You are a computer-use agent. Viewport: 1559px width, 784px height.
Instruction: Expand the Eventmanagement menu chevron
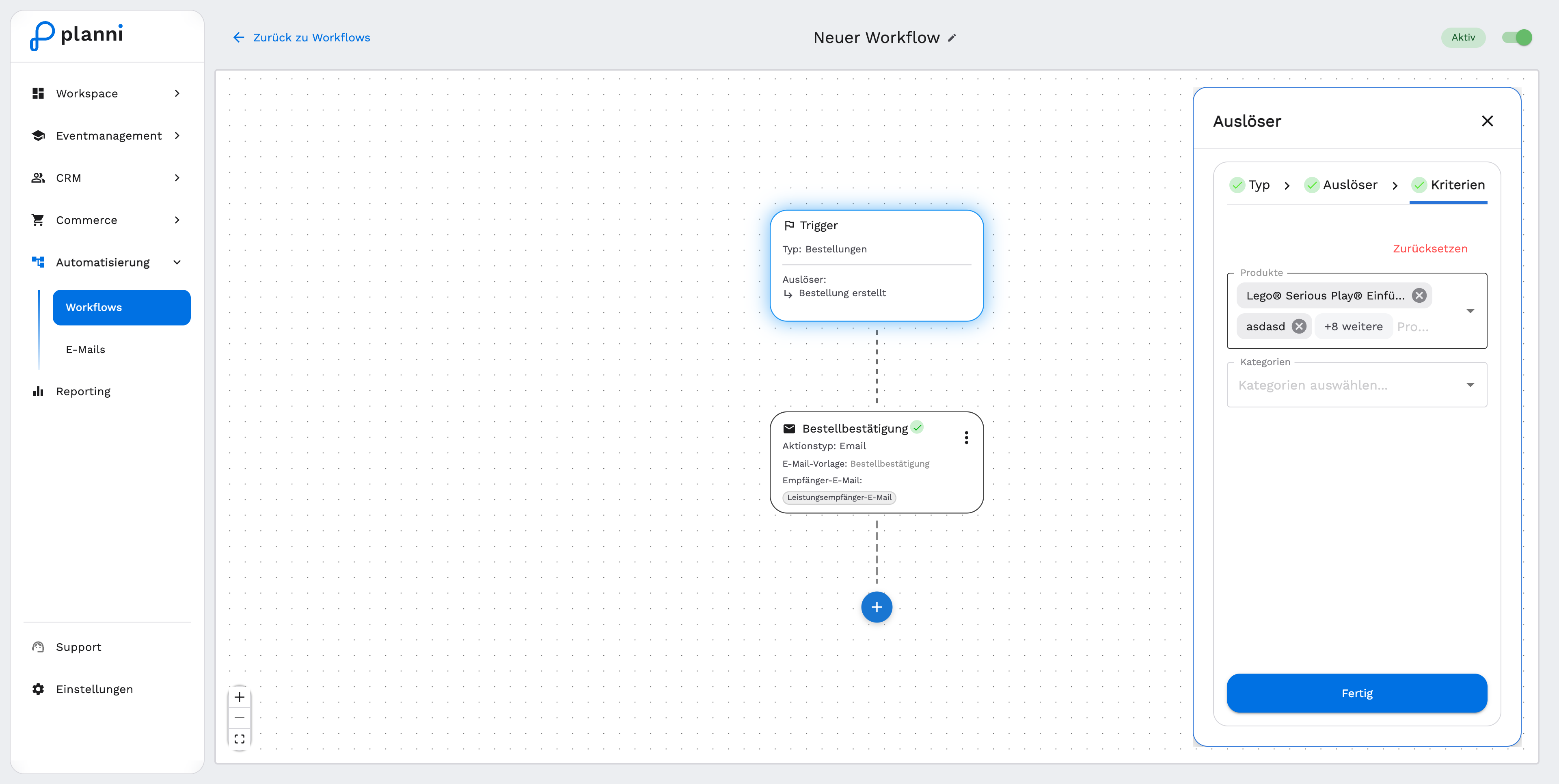pyautogui.click(x=177, y=136)
